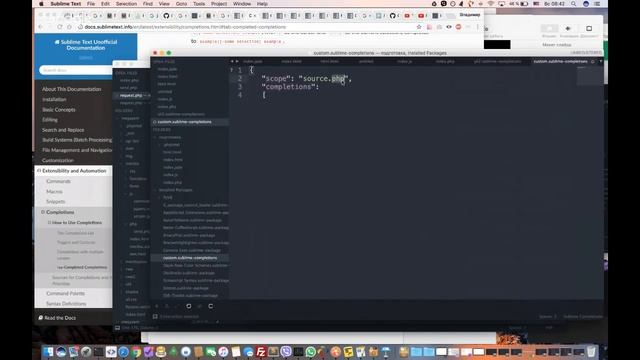
Task: Bookmark page with the star icon
Action: [x=419, y=27]
